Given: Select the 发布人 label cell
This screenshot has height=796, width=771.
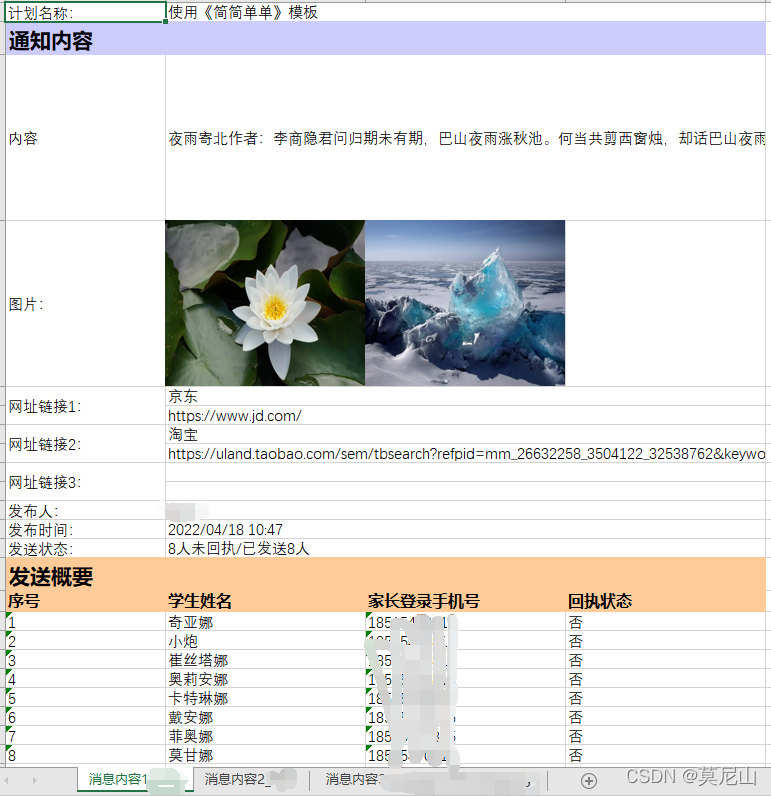Looking at the screenshot, I should 85,511.
